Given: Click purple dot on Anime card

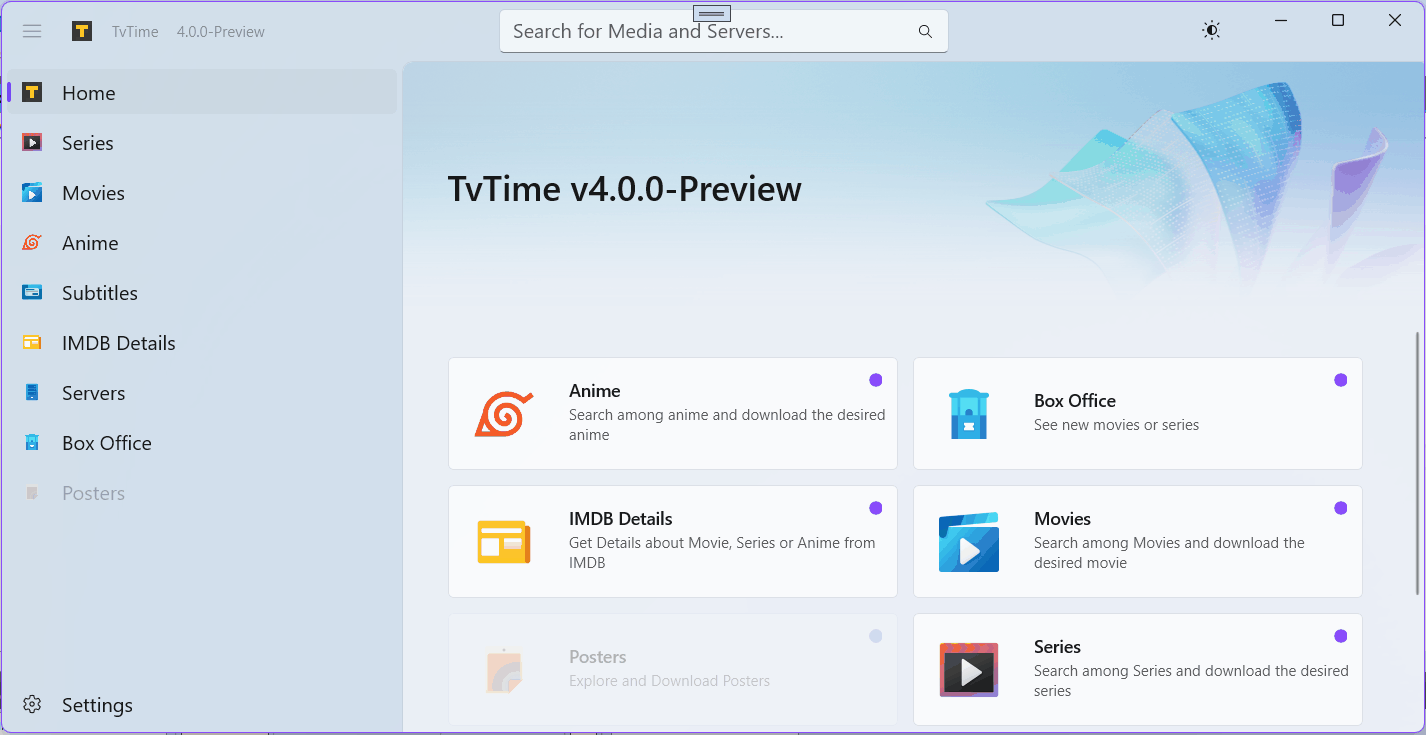Looking at the screenshot, I should 876,380.
